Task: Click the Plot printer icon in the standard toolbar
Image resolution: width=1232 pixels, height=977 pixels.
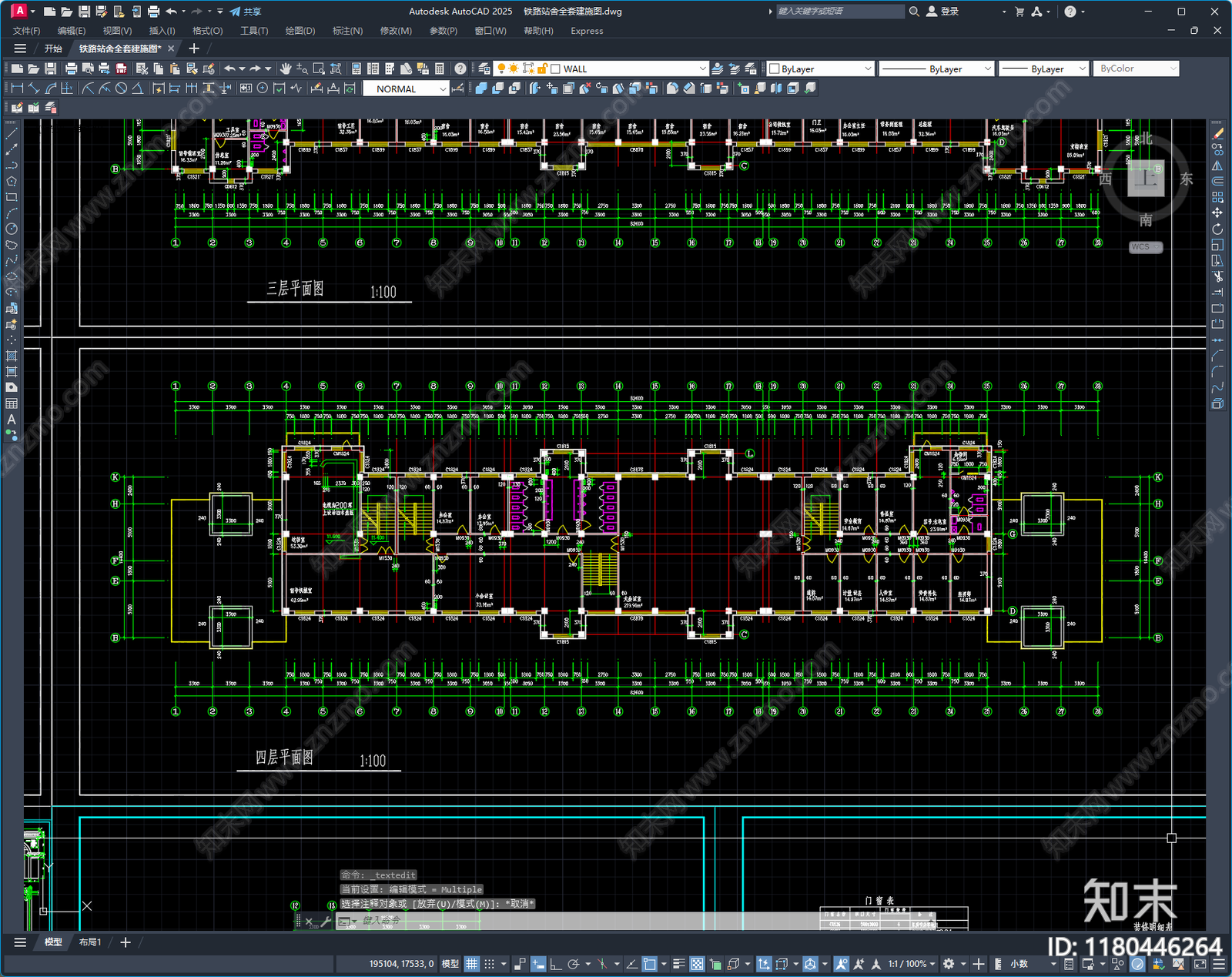Action: tap(71, 69)
